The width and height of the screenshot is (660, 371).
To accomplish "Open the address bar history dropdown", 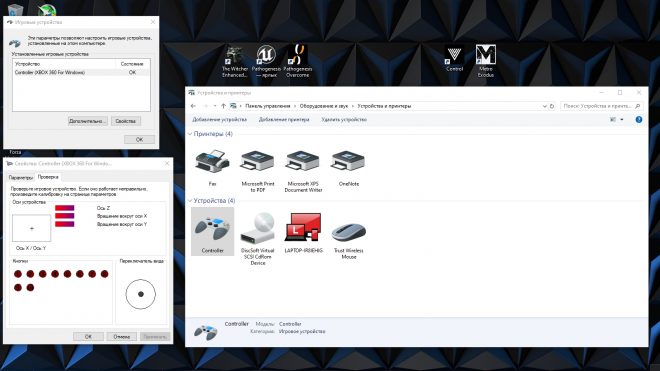I will (x=545, y=106).
